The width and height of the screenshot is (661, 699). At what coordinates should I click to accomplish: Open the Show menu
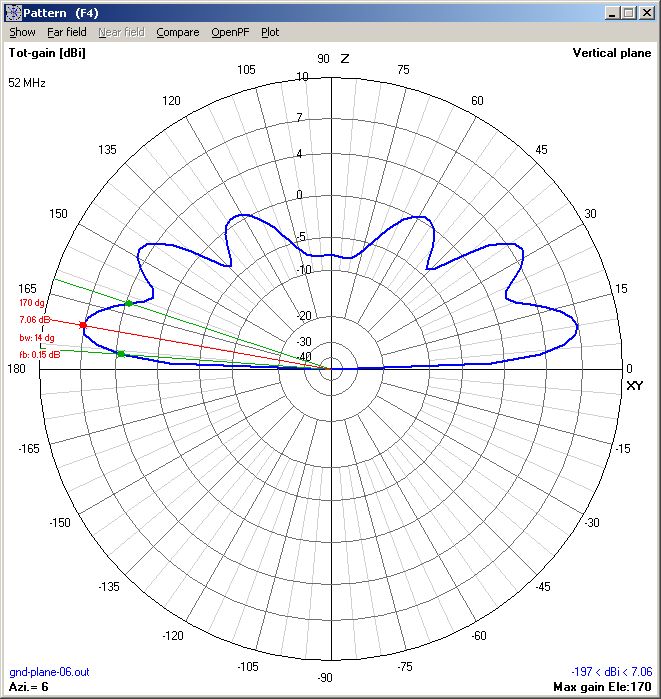pos(22,32)
